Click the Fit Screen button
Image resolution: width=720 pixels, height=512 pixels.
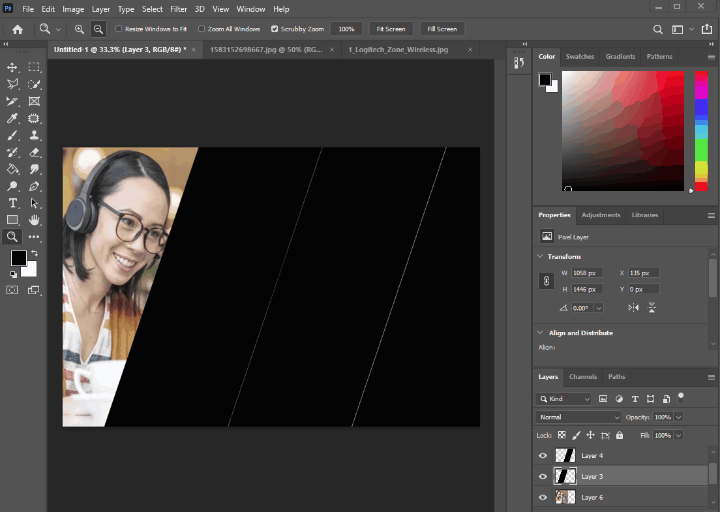tap(390, 29)
